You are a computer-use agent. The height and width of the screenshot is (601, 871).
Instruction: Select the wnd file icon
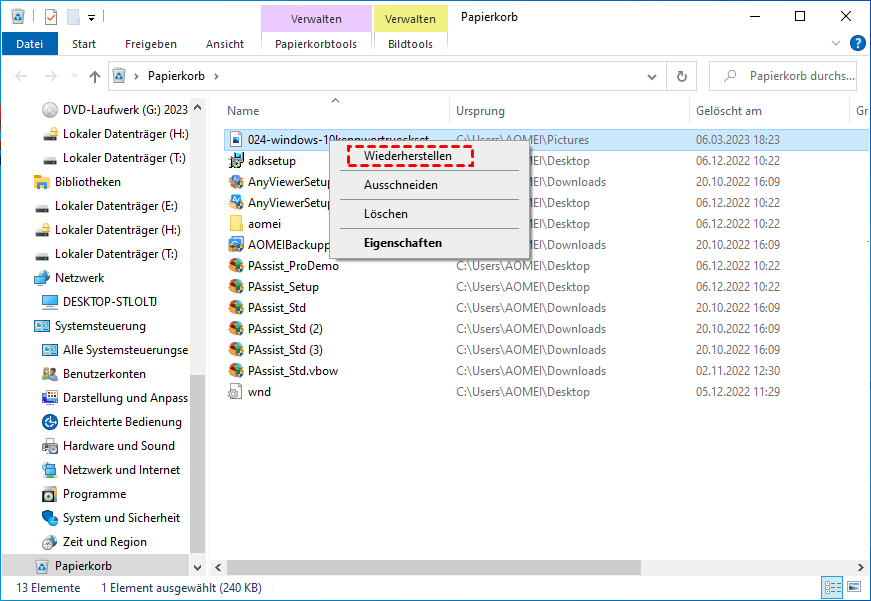point(235,392)
